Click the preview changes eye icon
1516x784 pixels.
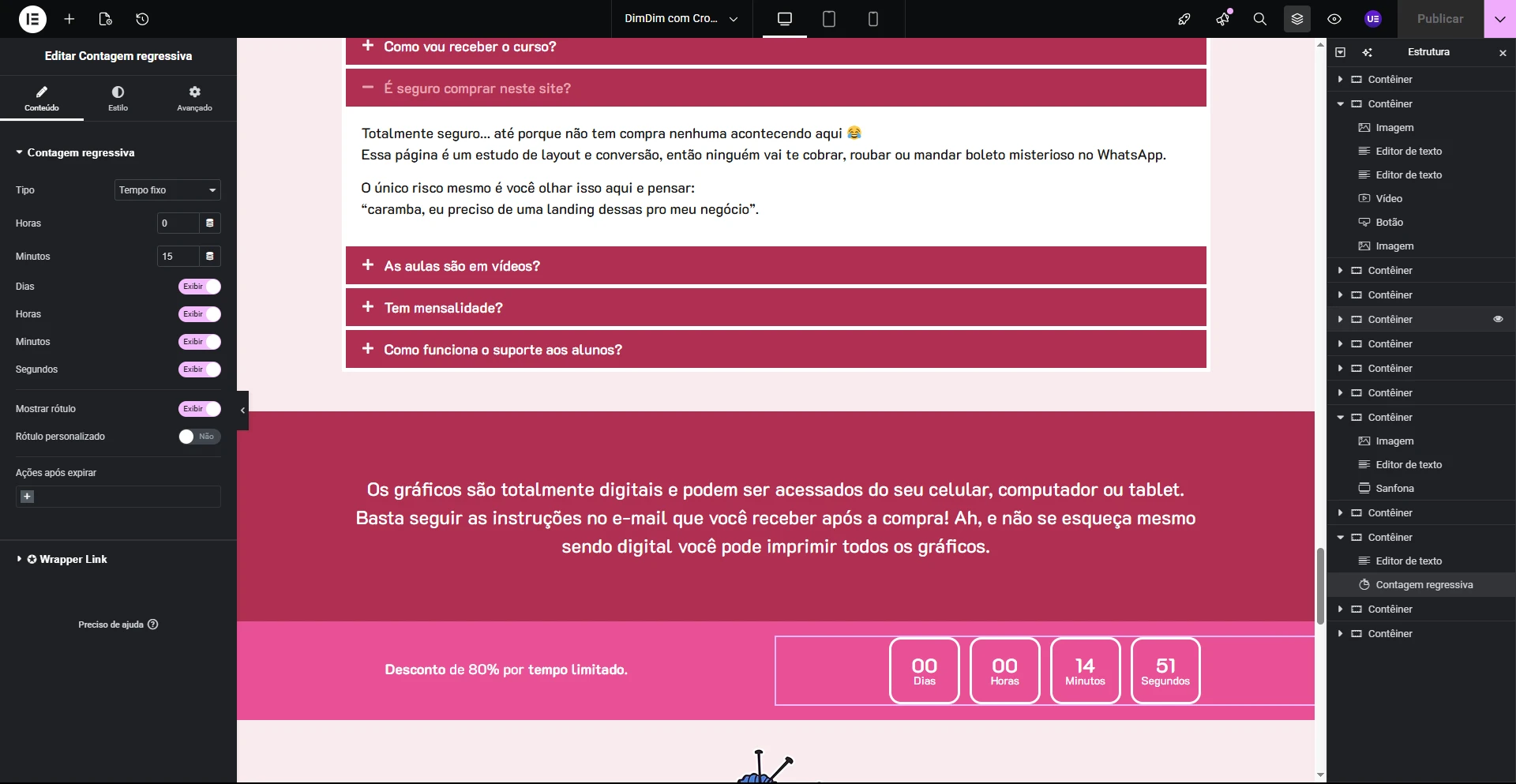pyautogui.click(x=1334, y=19)
